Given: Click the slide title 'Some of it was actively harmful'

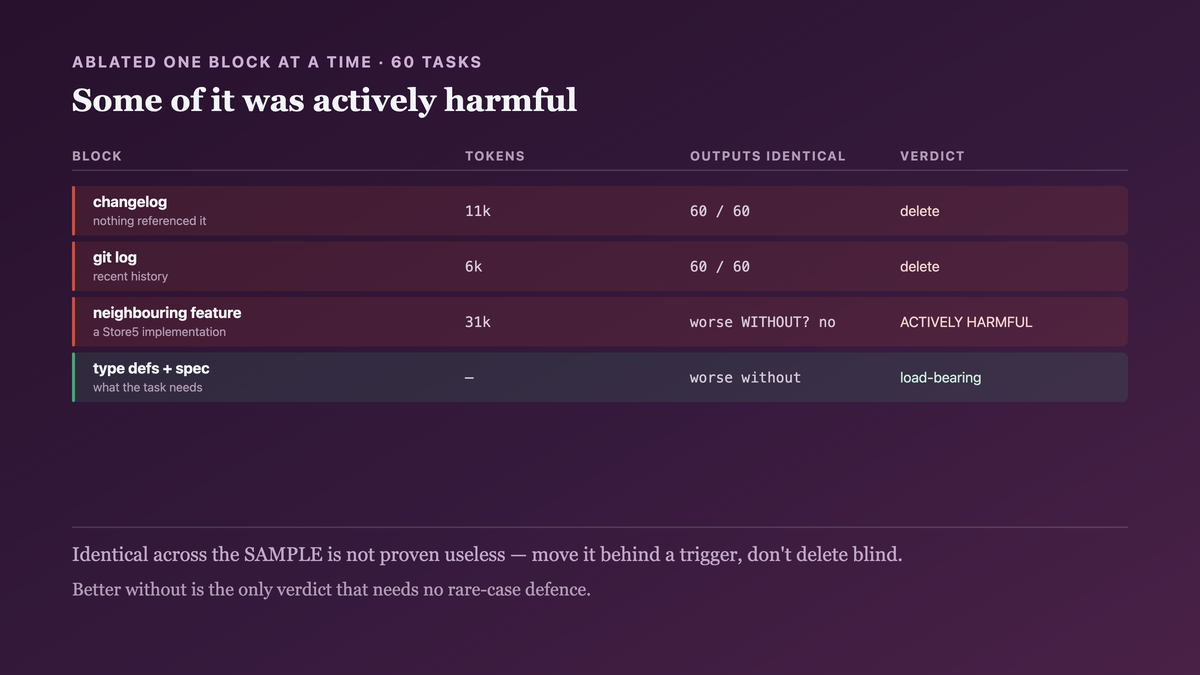Looking at the screenshot, I should pos(324,100).
